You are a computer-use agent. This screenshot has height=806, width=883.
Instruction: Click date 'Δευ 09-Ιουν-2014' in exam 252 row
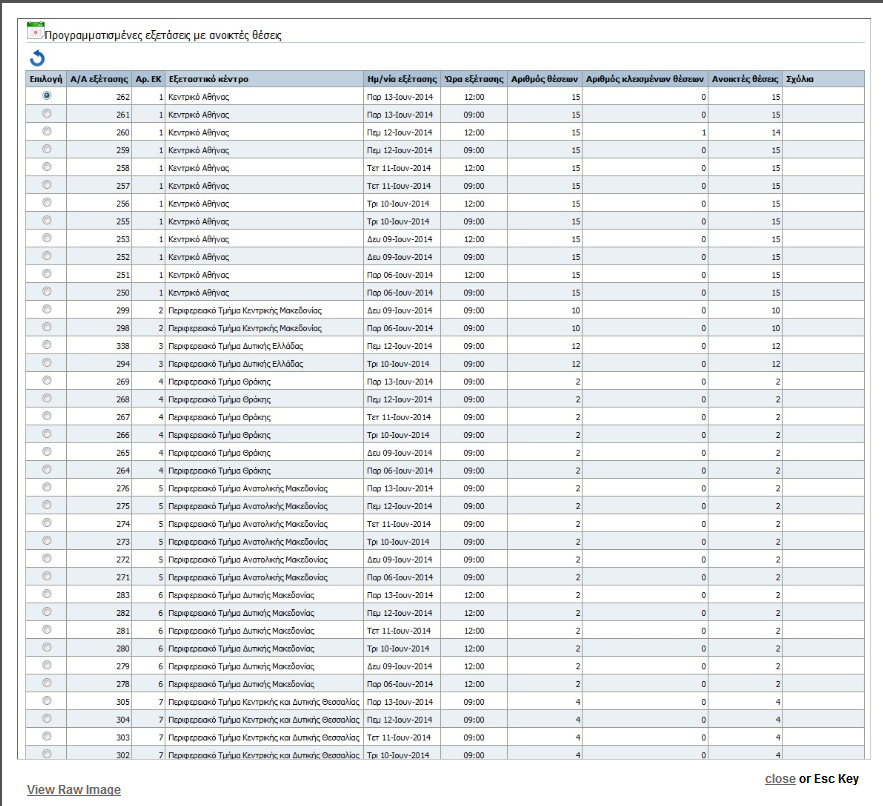point(400,257)
